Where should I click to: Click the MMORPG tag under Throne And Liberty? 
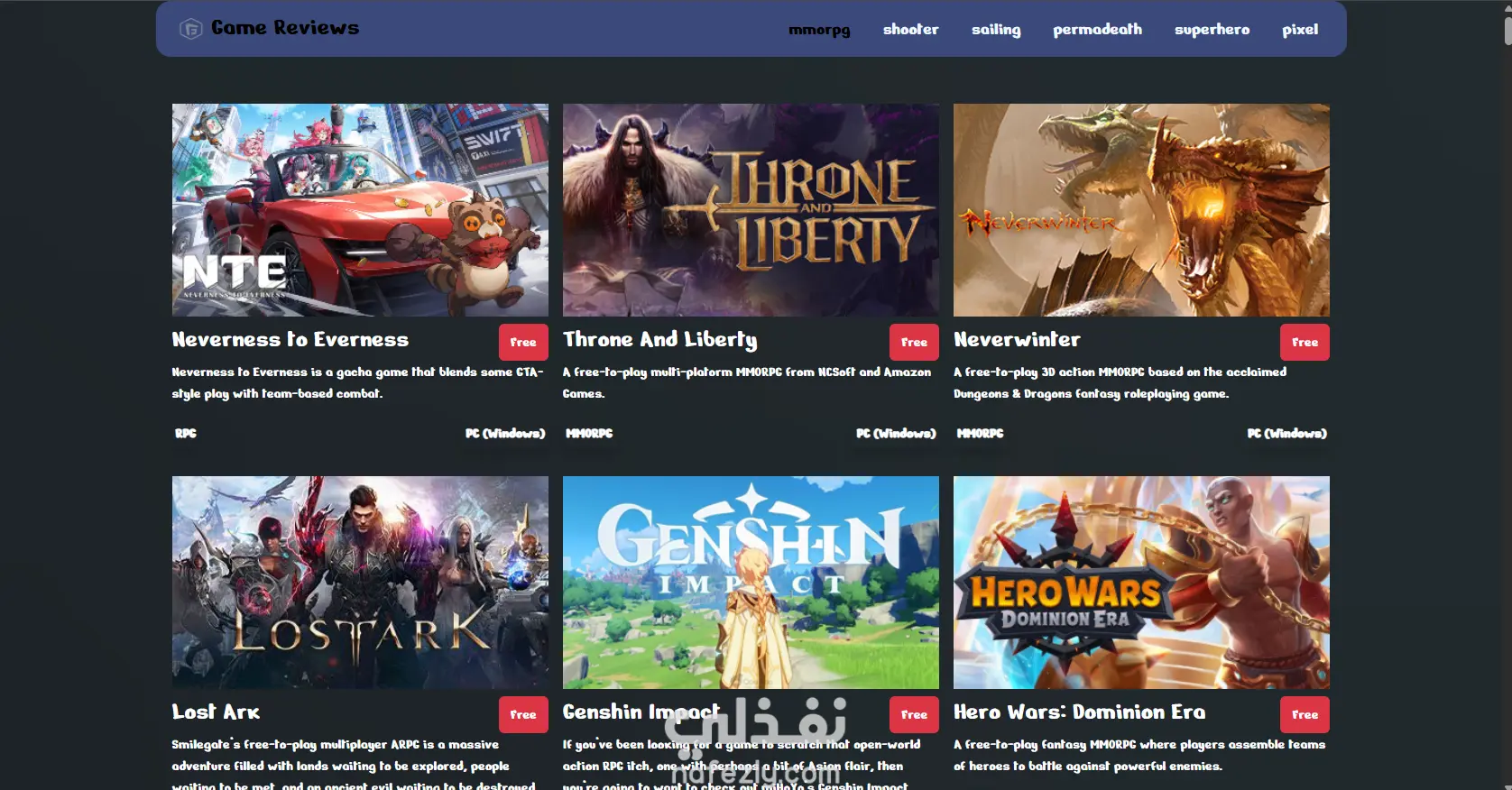[x=589, y=434]
